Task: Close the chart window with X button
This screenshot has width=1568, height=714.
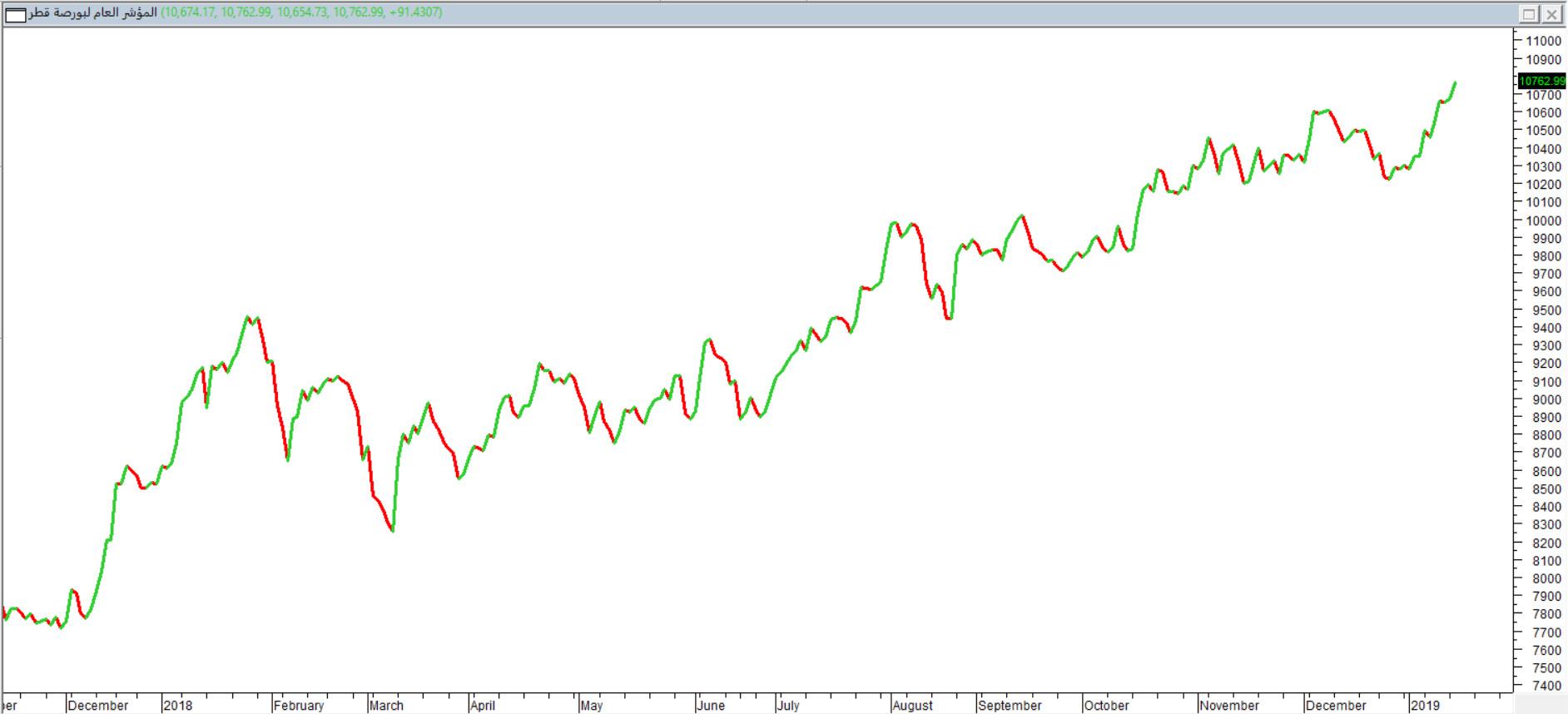Action: [1552, 14]
